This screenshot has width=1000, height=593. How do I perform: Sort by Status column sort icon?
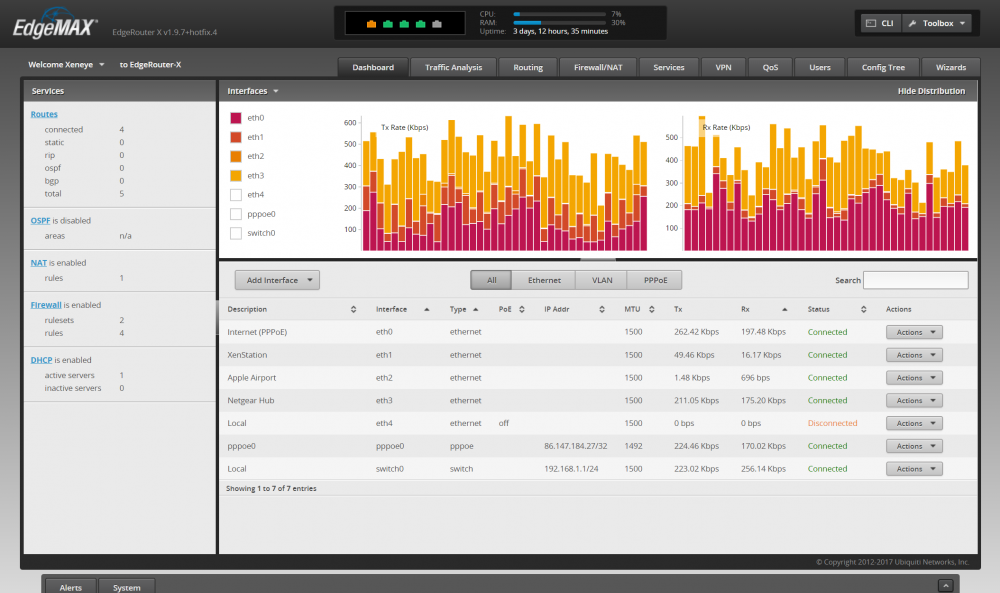tap(864, 309)
